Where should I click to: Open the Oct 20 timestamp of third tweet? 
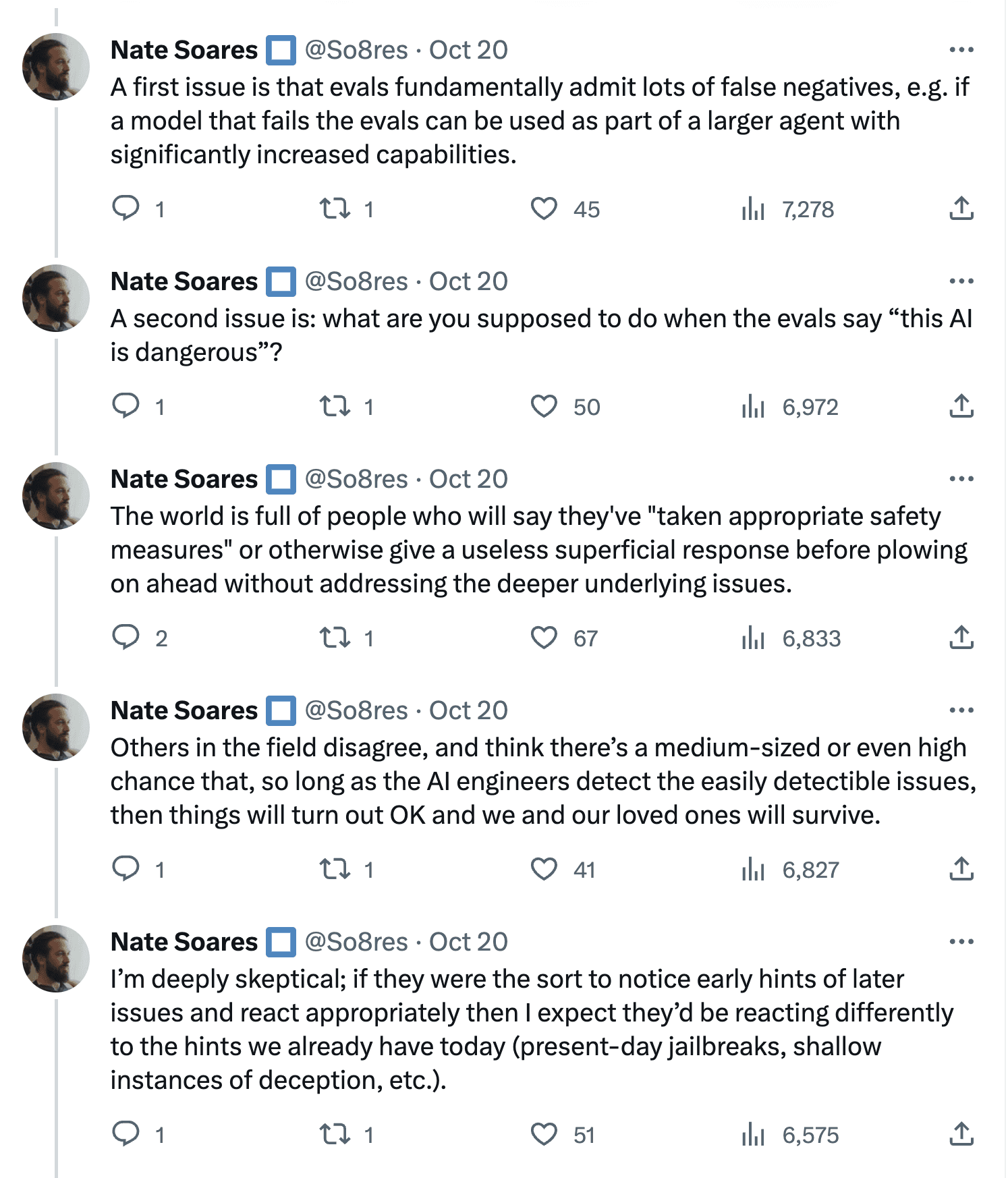(x=468, y=479)
